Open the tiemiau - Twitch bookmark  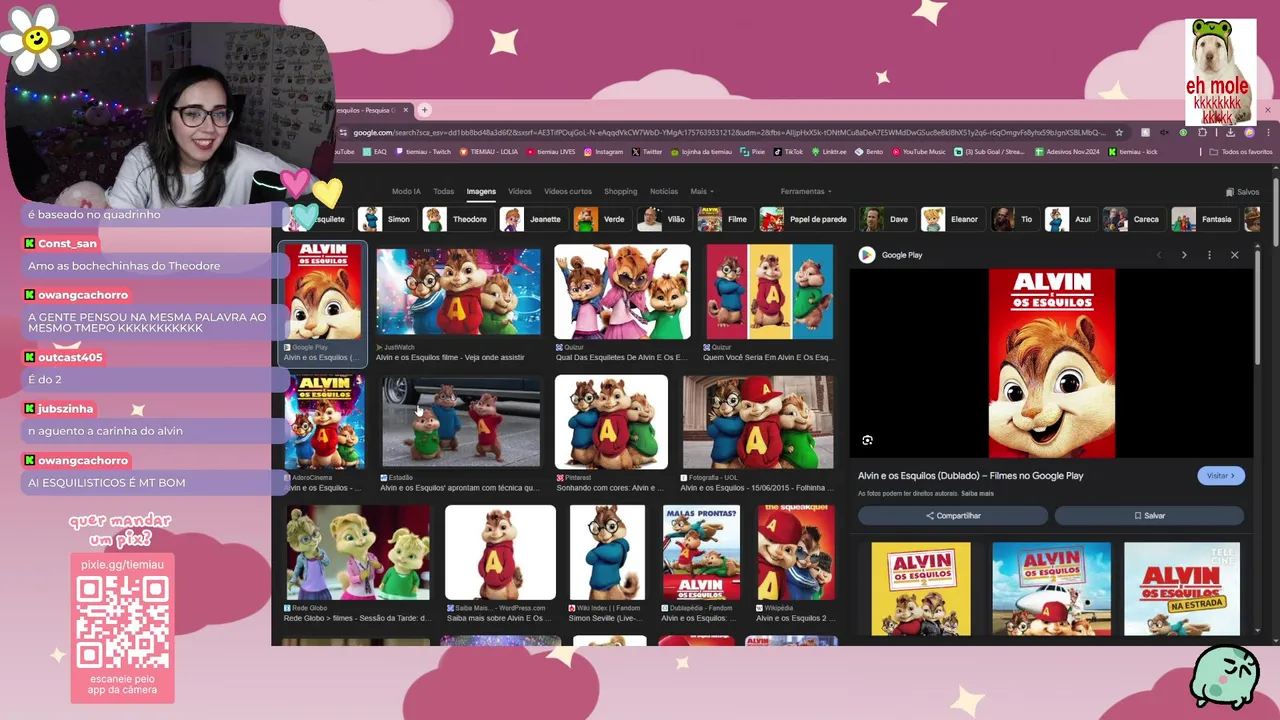pos(423,152)
